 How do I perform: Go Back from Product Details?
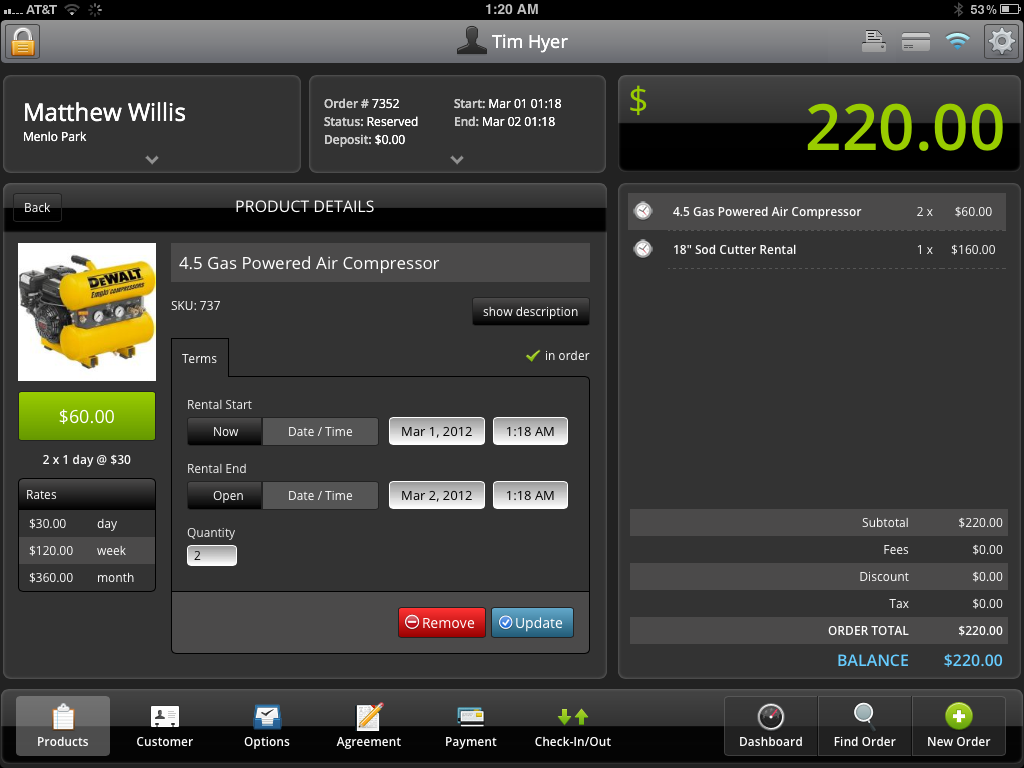click(37, 207)
